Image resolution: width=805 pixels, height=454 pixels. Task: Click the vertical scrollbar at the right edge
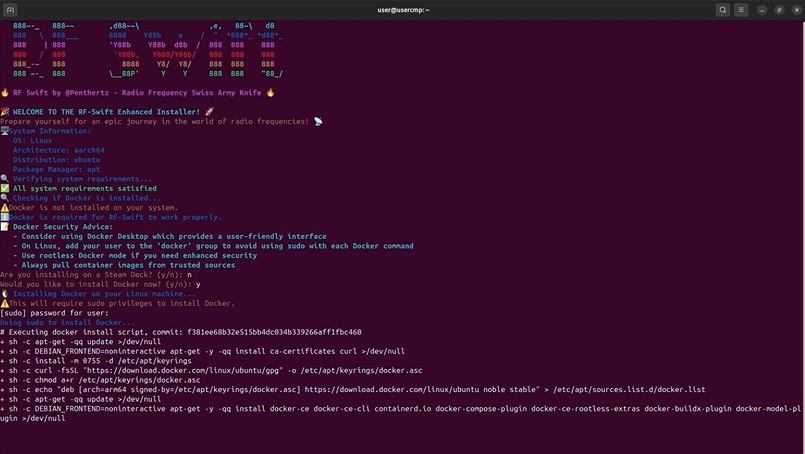click(x=803, y=236)
